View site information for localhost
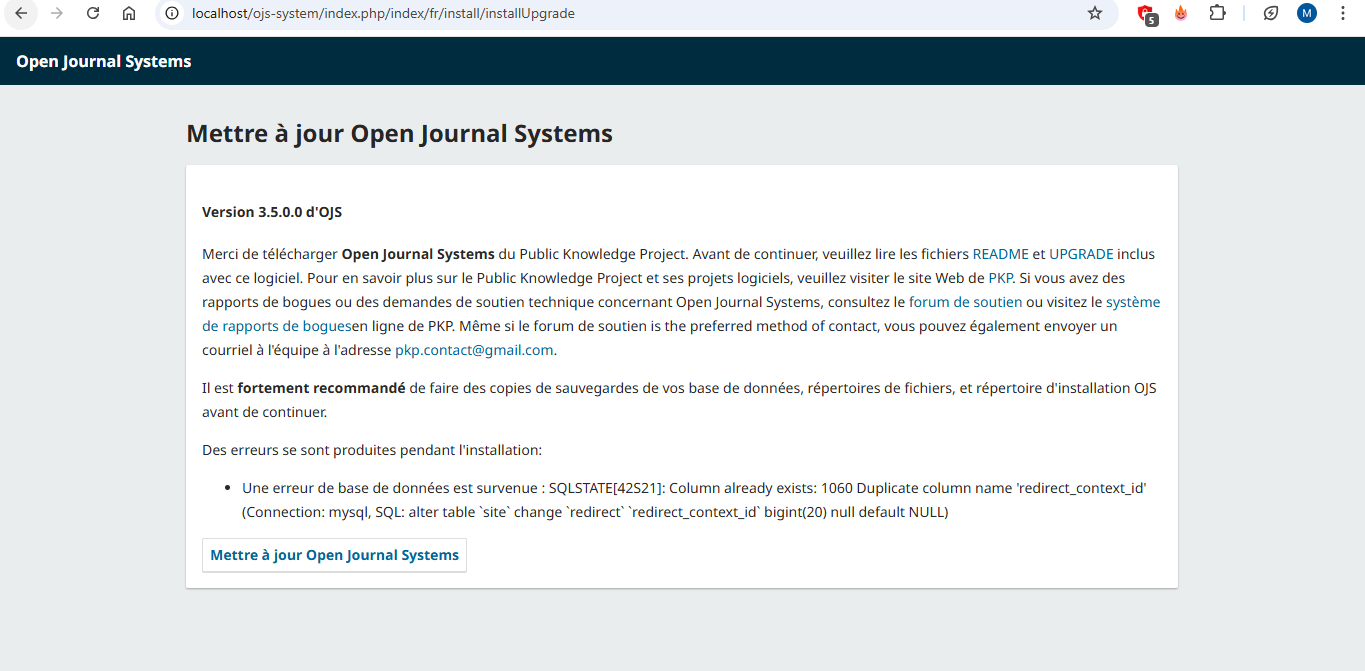Screen dimensions: 1365x671 point(172,13)
